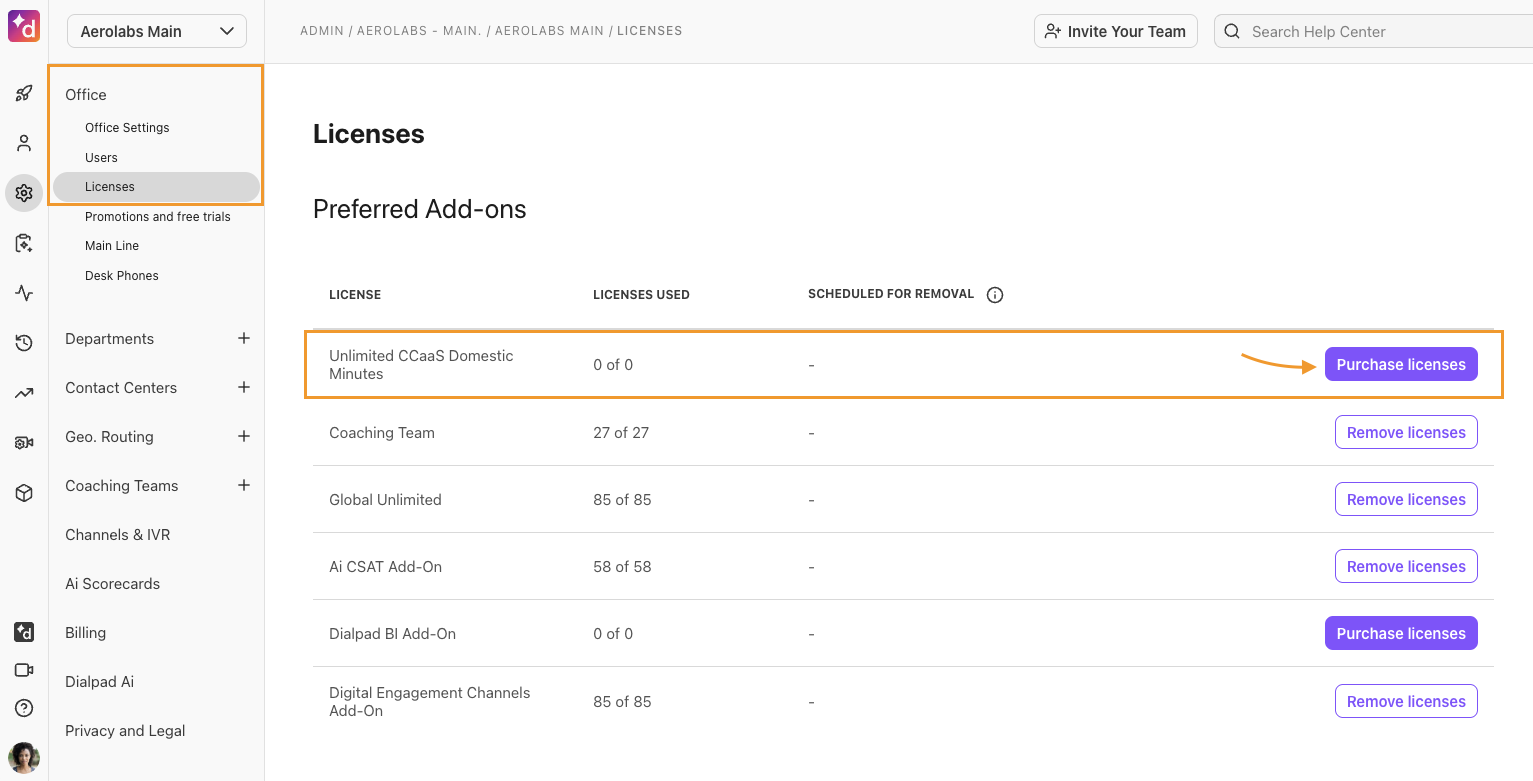Open the rocket launch icon in sidebar
Image resolution: width=1533 pixels, height=781 pixels.
pos(24,94)
